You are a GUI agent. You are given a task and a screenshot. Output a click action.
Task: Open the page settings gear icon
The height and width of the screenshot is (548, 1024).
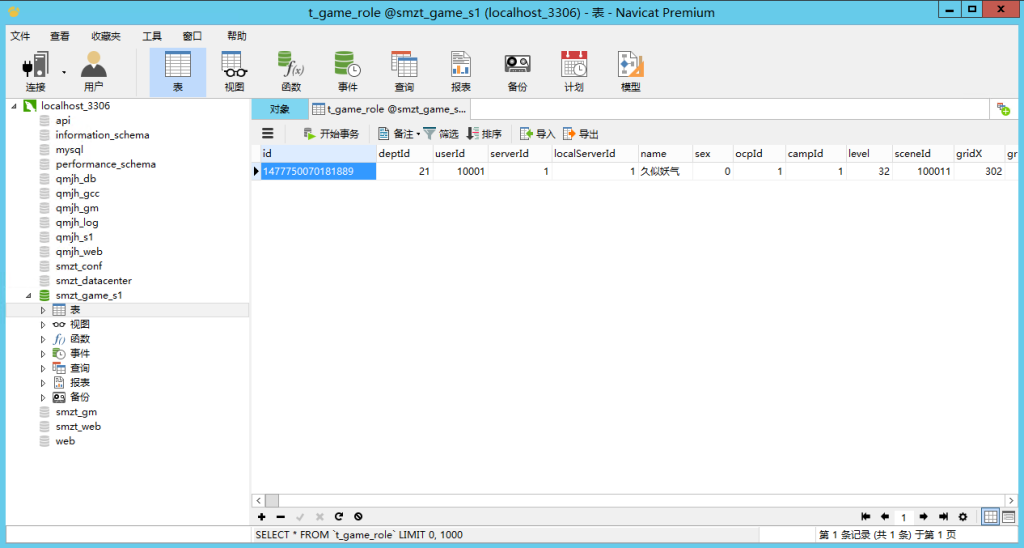click(963, 517)
